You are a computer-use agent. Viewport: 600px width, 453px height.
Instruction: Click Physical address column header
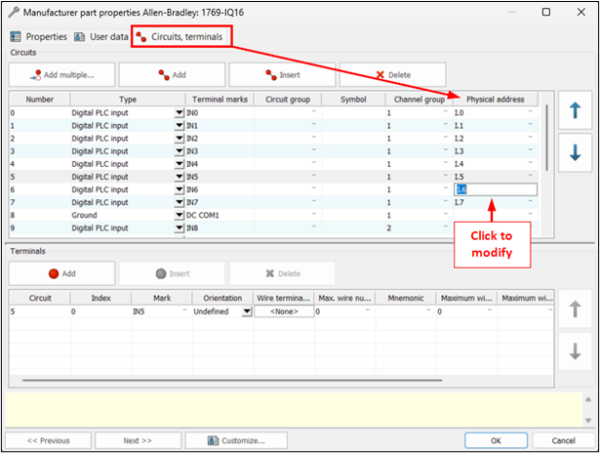coord(496,99)
